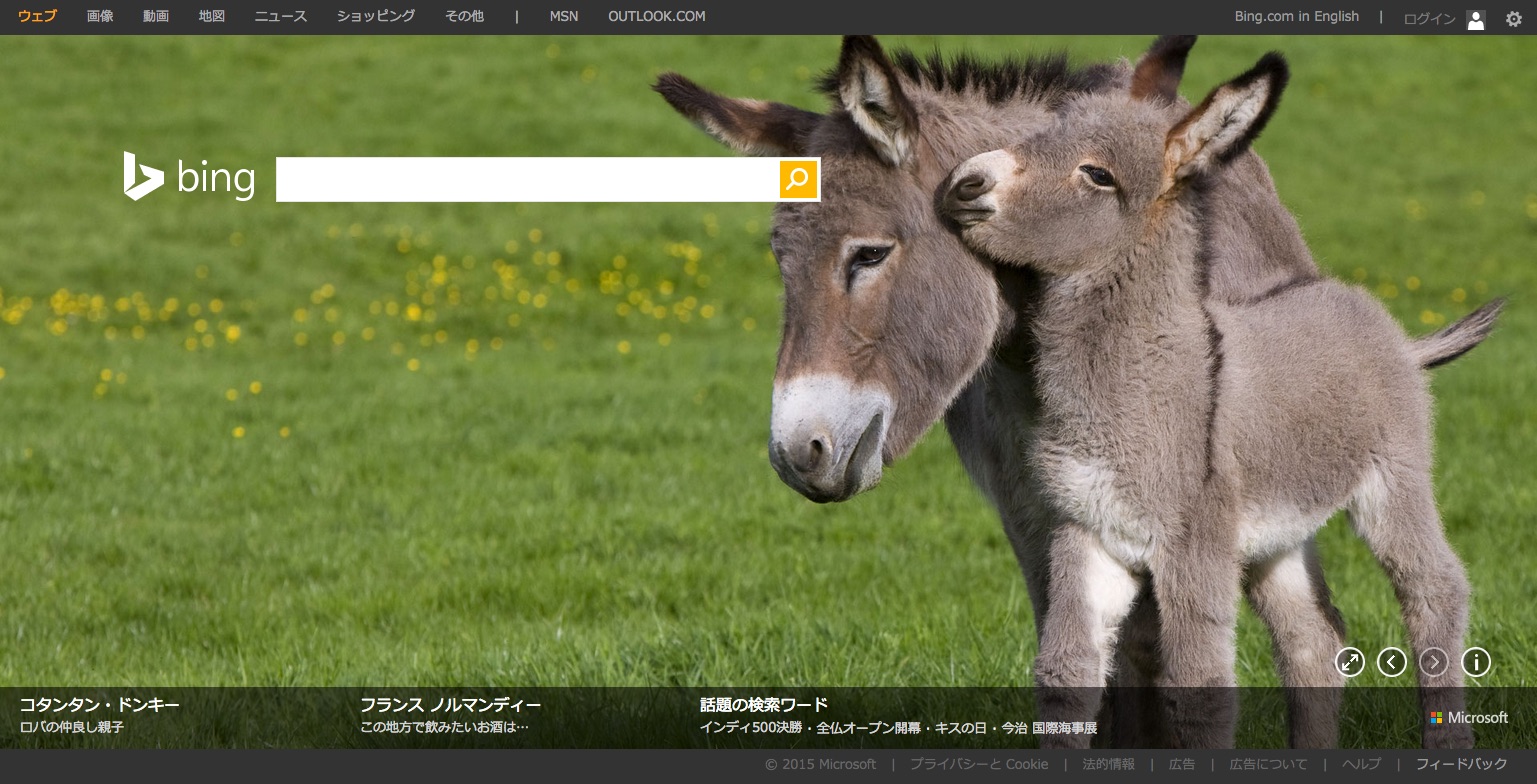
Task: Go to next background image
Action: [1434, 662]
